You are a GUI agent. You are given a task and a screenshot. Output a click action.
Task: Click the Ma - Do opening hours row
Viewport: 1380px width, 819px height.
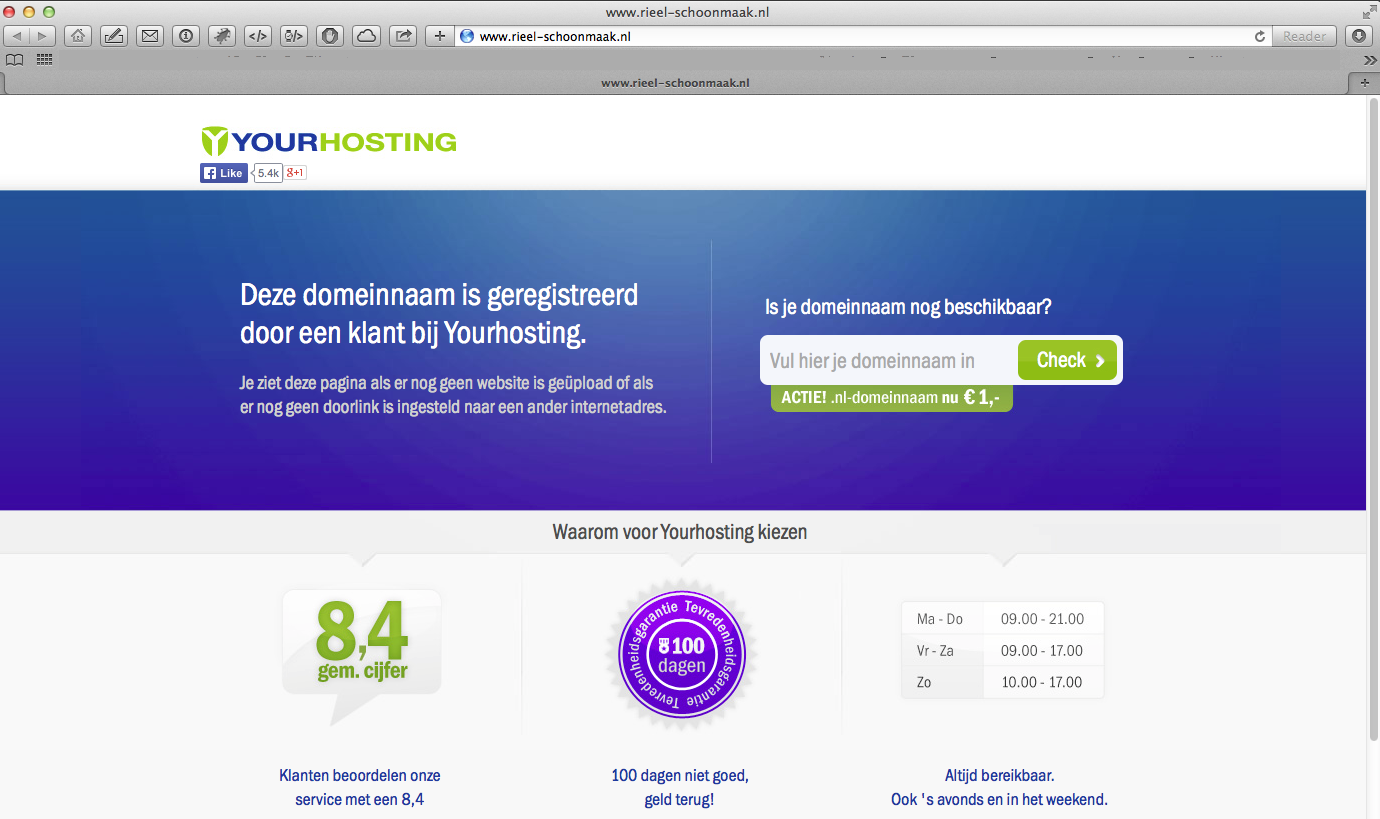(1002, 619)
